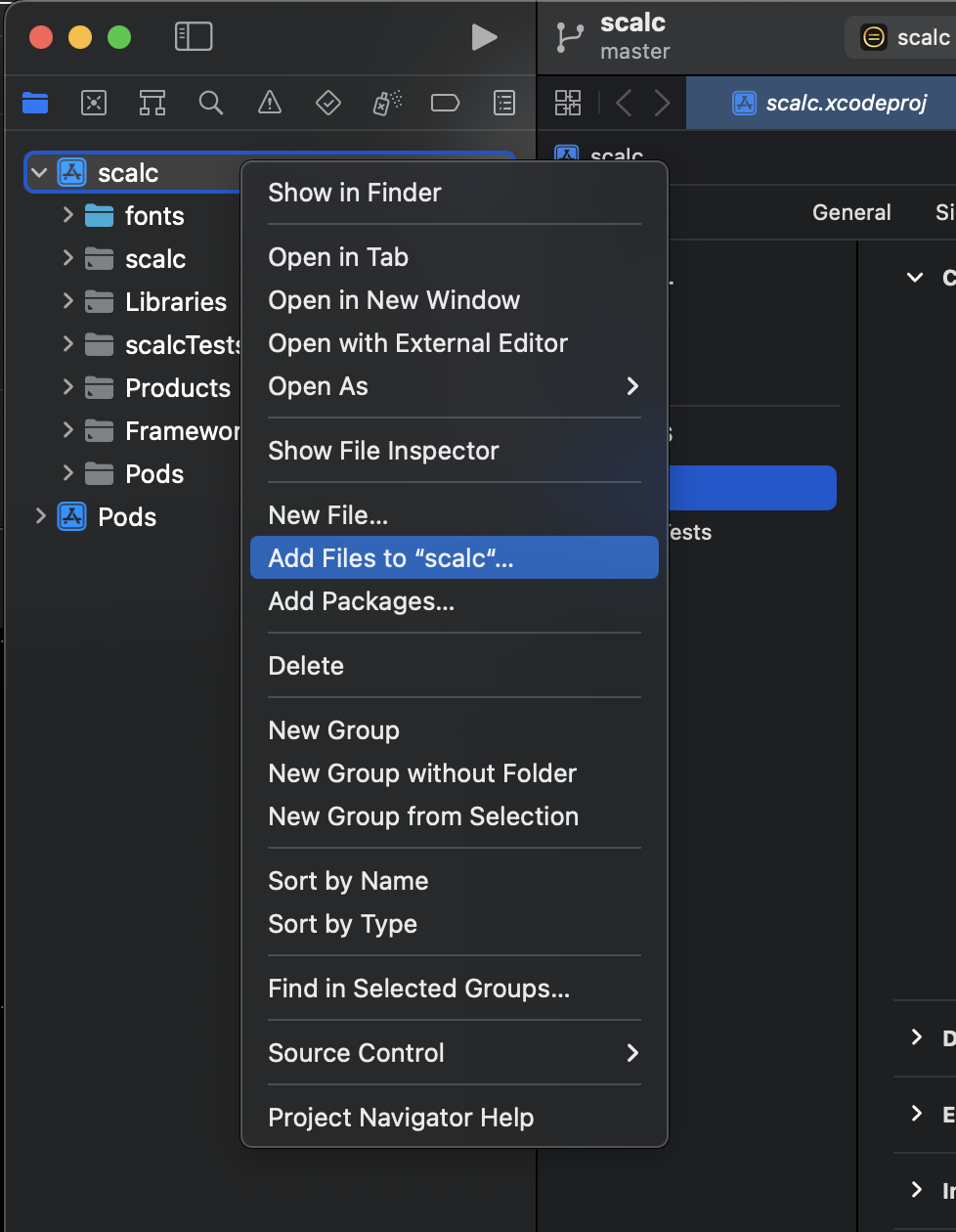Switch to the Debug navigator
The image size is (956, 1232).
point(387,103)
